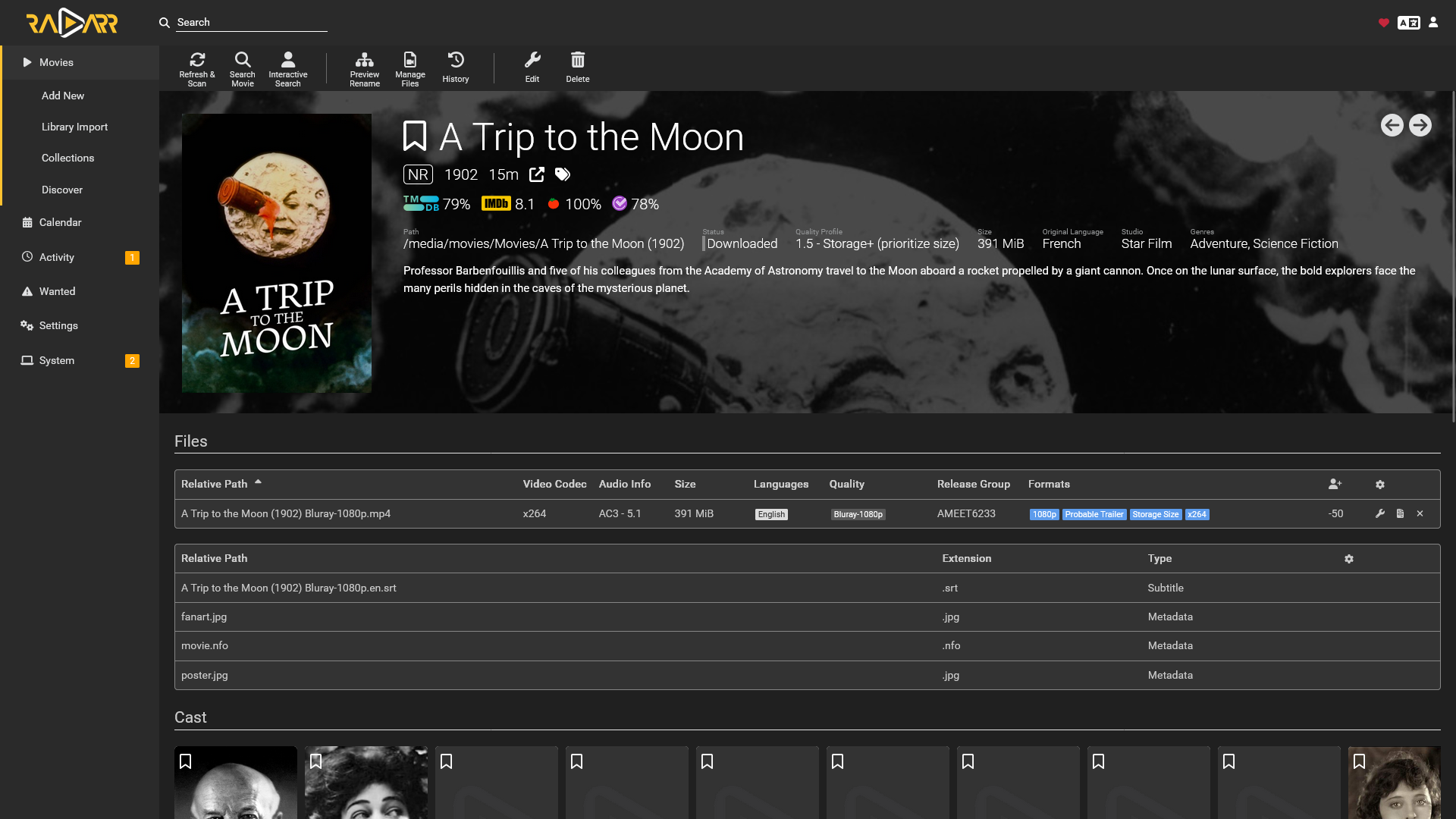The width and height of the screenshot is (1456, 819).
Task: Open the external links icon
Action: (537, 174)
